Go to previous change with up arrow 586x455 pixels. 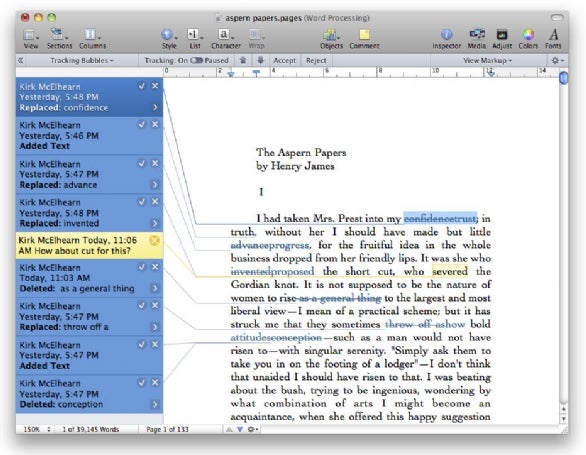pos(243,60)
